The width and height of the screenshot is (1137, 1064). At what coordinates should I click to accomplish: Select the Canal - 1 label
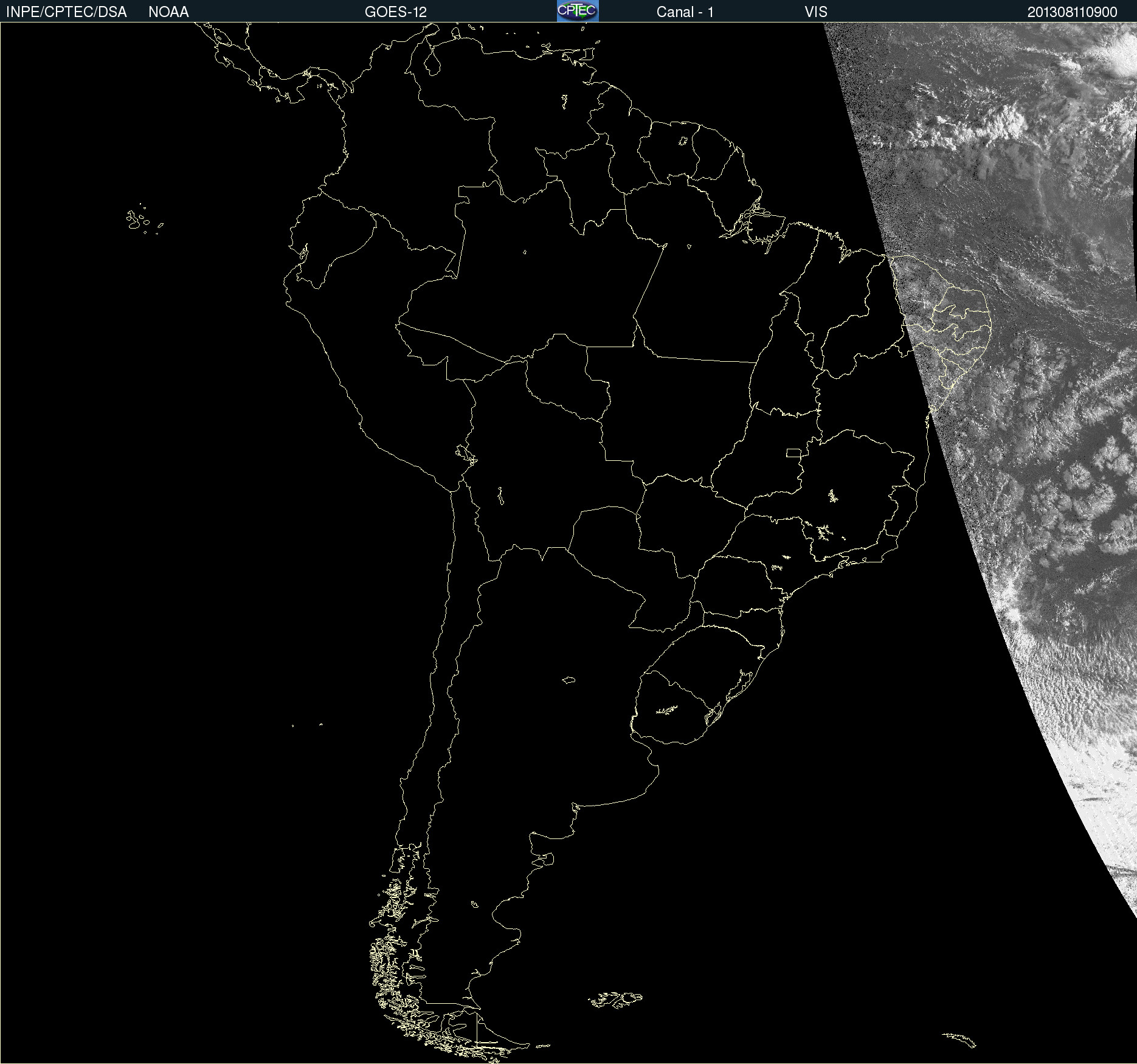tap(685, 12)
